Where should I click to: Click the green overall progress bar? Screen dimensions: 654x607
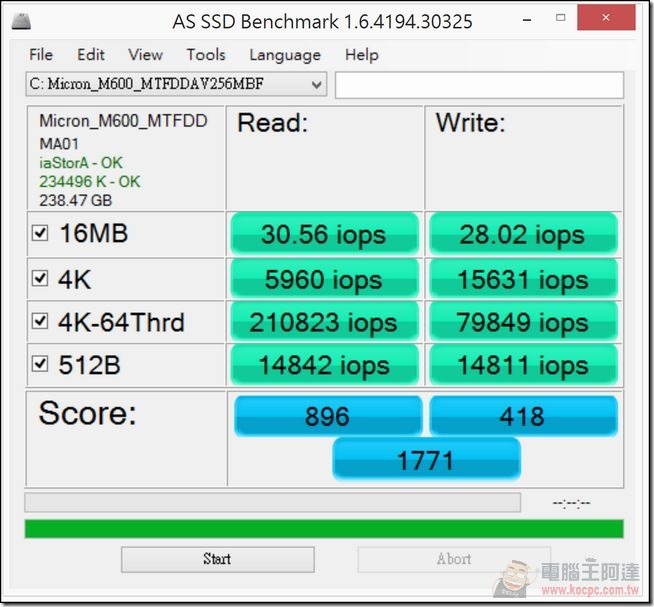click(x=324, y=529)
